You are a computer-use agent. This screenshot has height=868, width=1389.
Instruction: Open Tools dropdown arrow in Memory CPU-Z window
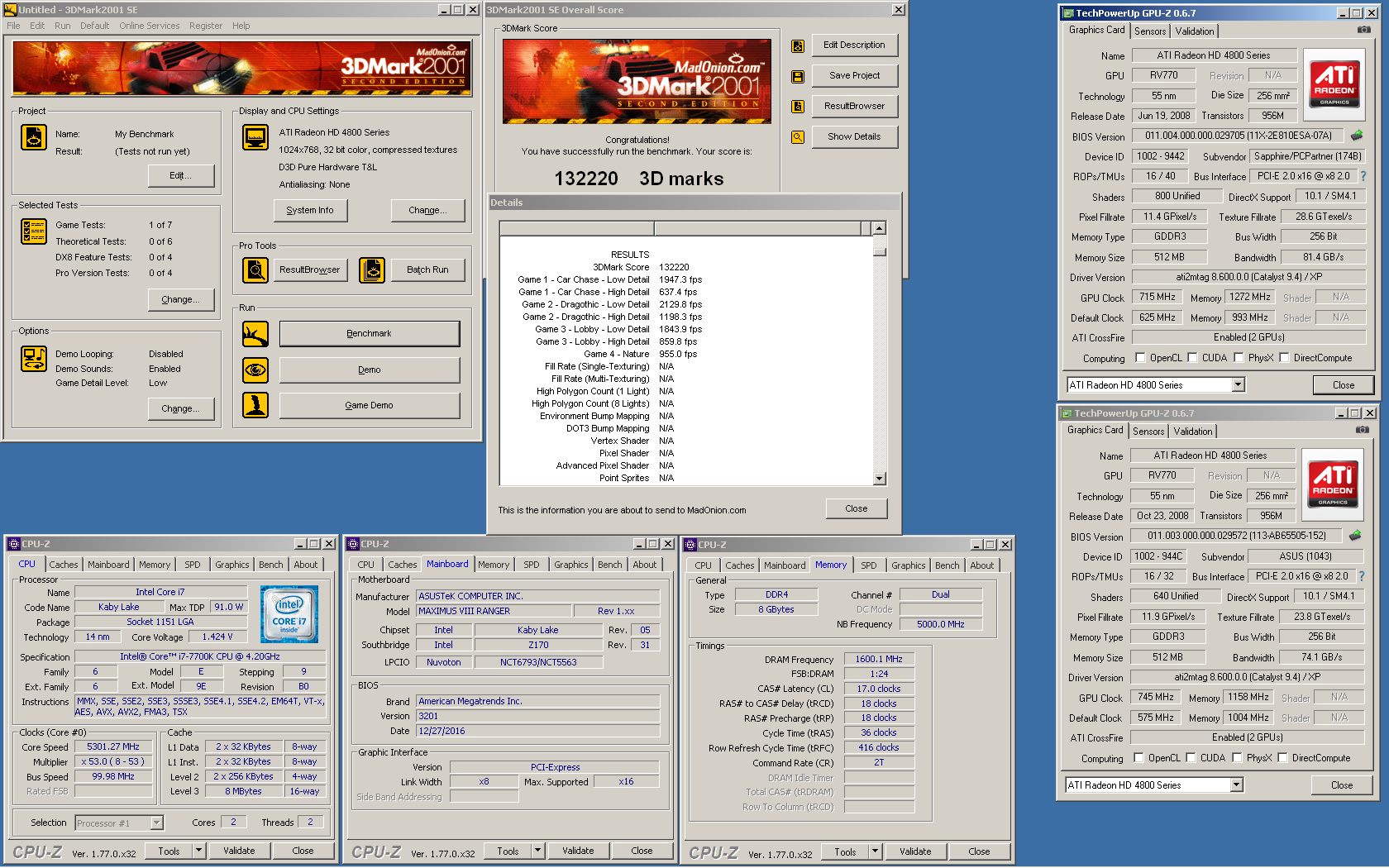tap(875, 851)
